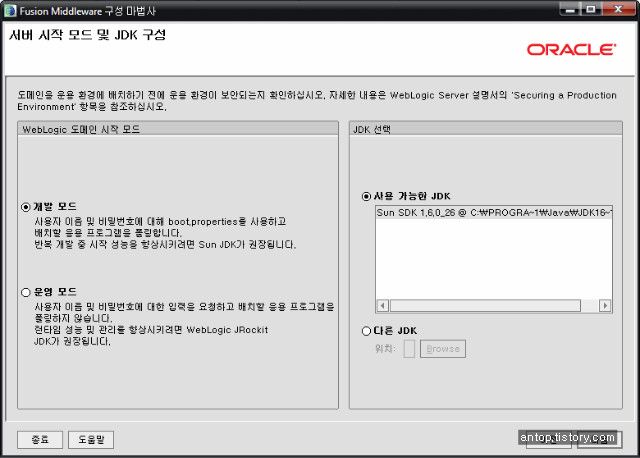Click the JDK 선택 panel title
This screenshot has height=458, width=640.
pos(372,129)
